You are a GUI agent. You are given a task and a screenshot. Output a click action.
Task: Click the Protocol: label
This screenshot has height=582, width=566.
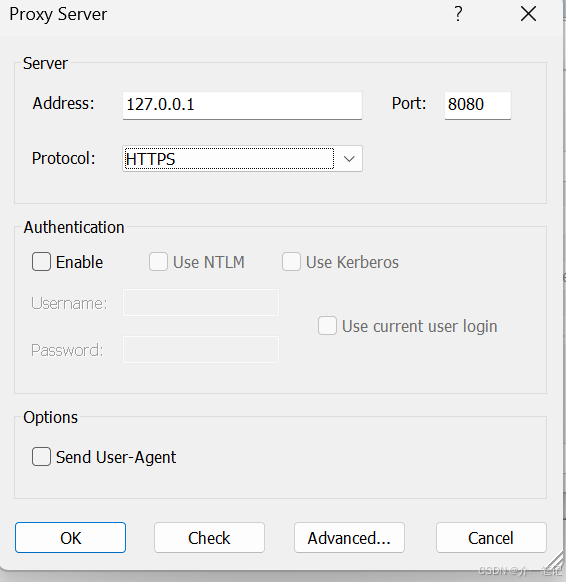[x=63, y=158]
